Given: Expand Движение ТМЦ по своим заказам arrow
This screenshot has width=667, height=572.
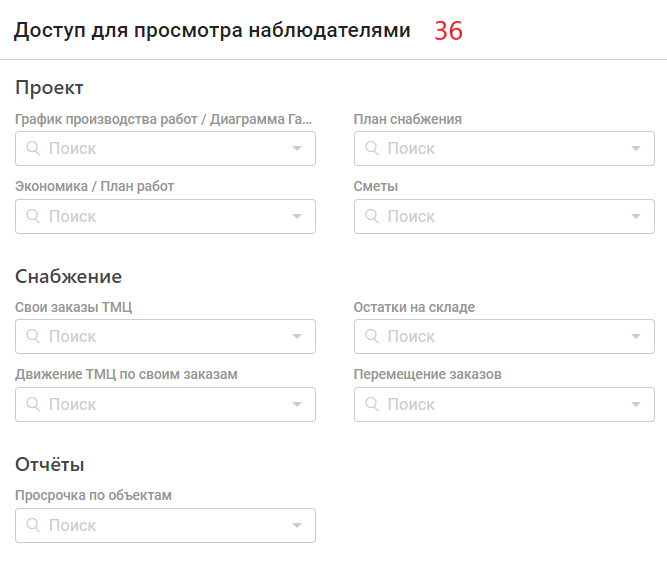Looking at the screenshot, I should pos(297,404).
